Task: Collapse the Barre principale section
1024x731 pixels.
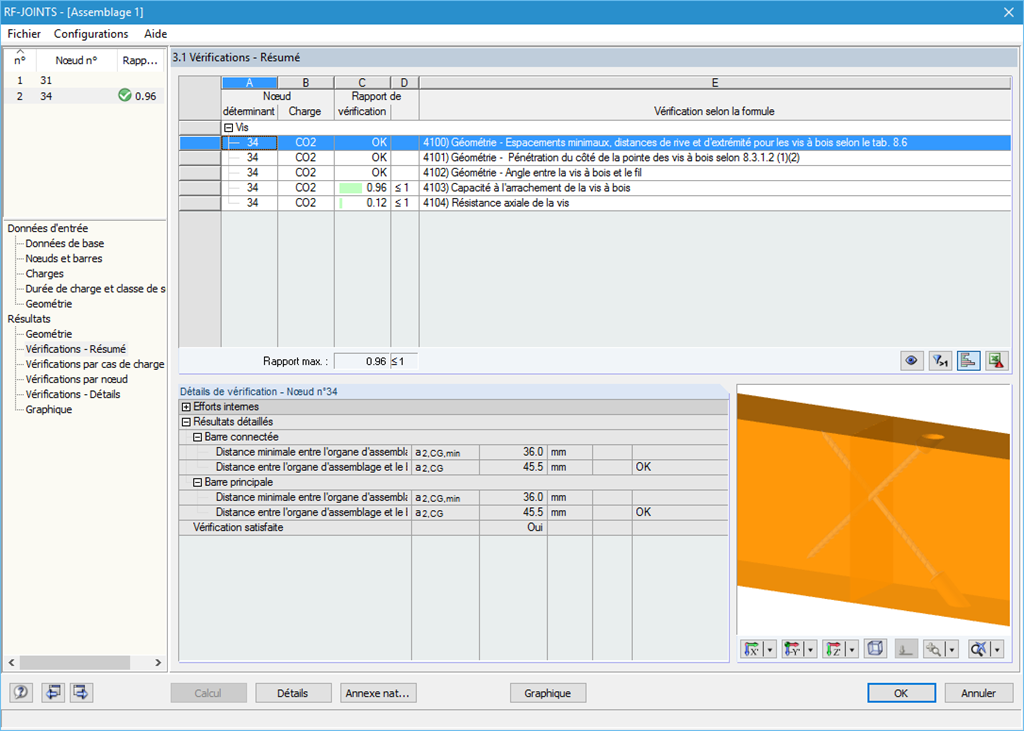Action: (197, 482)
